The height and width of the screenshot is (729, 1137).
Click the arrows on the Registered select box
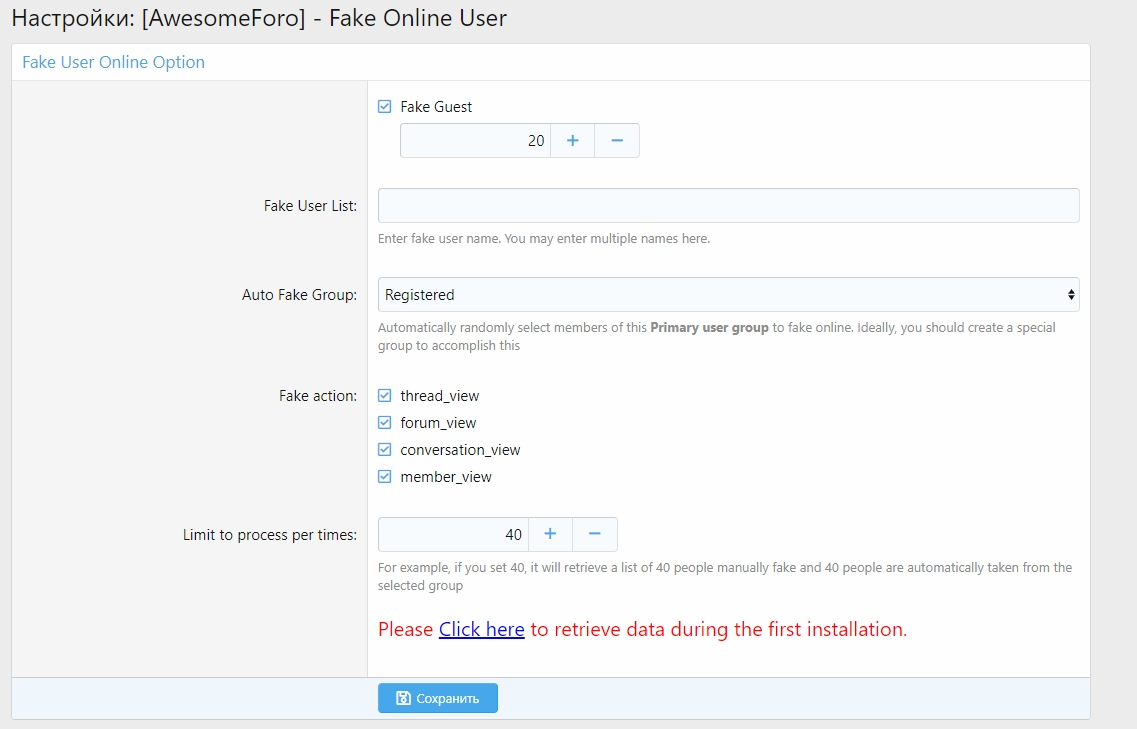point(1071,295)
